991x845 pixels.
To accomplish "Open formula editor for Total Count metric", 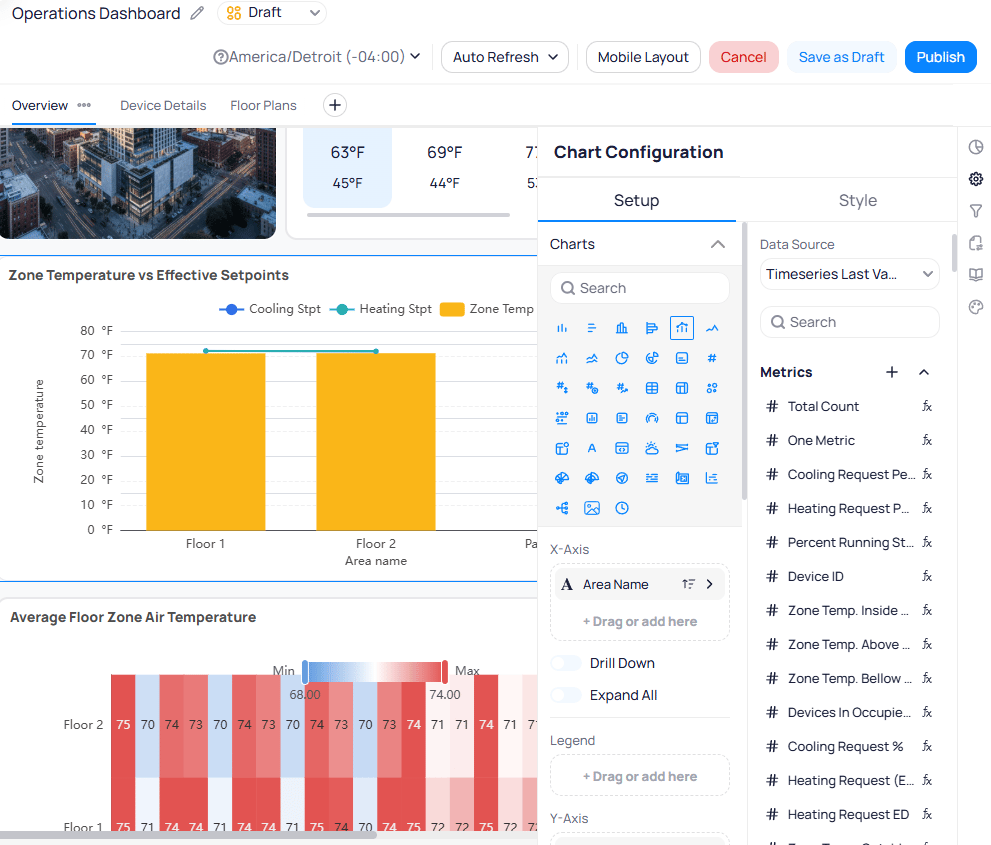I will coord(927,406).
